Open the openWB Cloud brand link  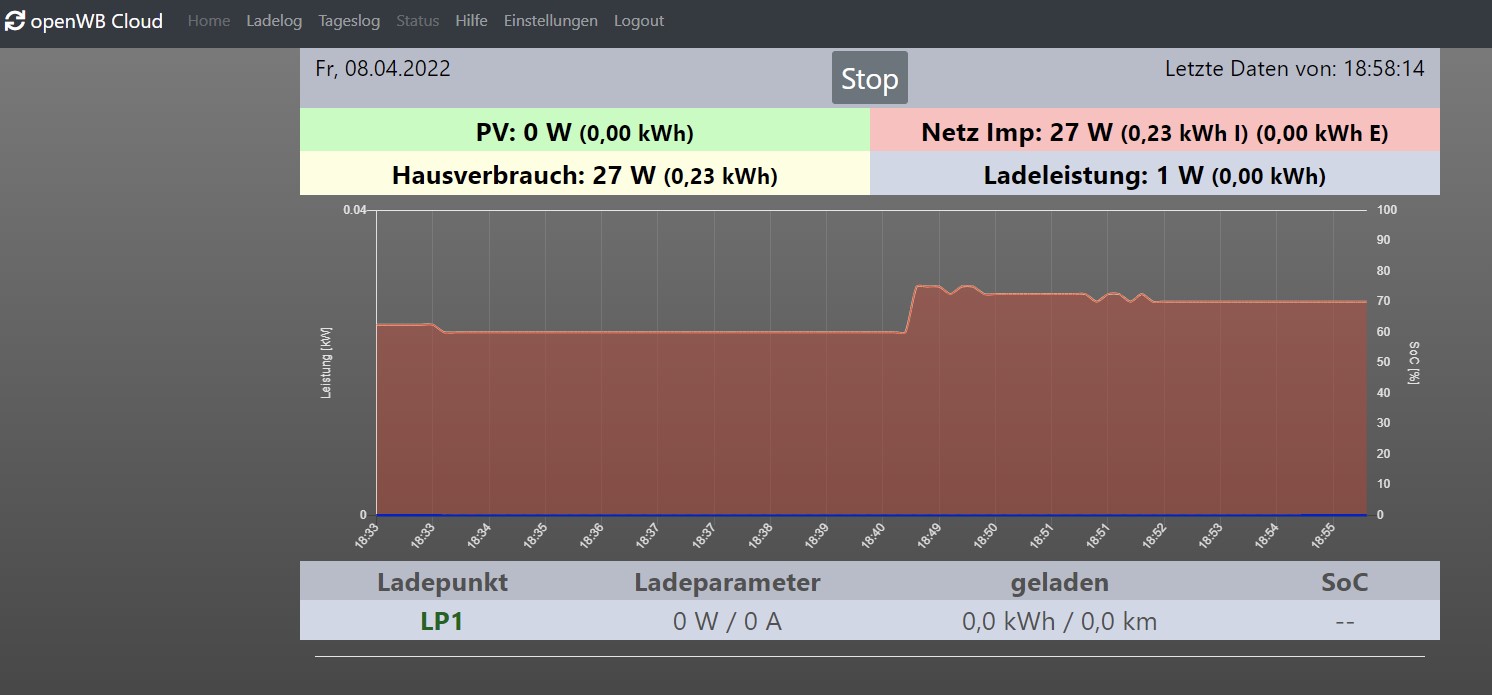84,21
